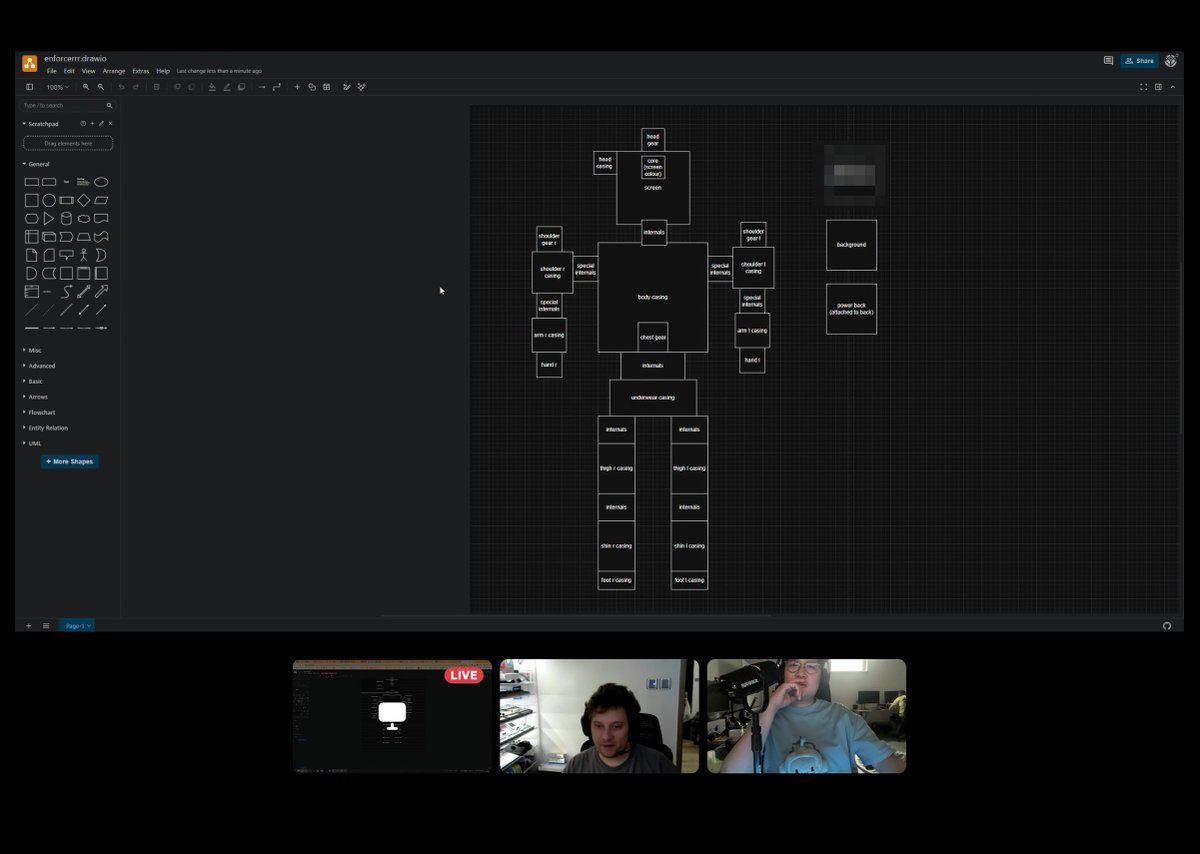
Task: Open the View menu
Action: coord(88,71)
